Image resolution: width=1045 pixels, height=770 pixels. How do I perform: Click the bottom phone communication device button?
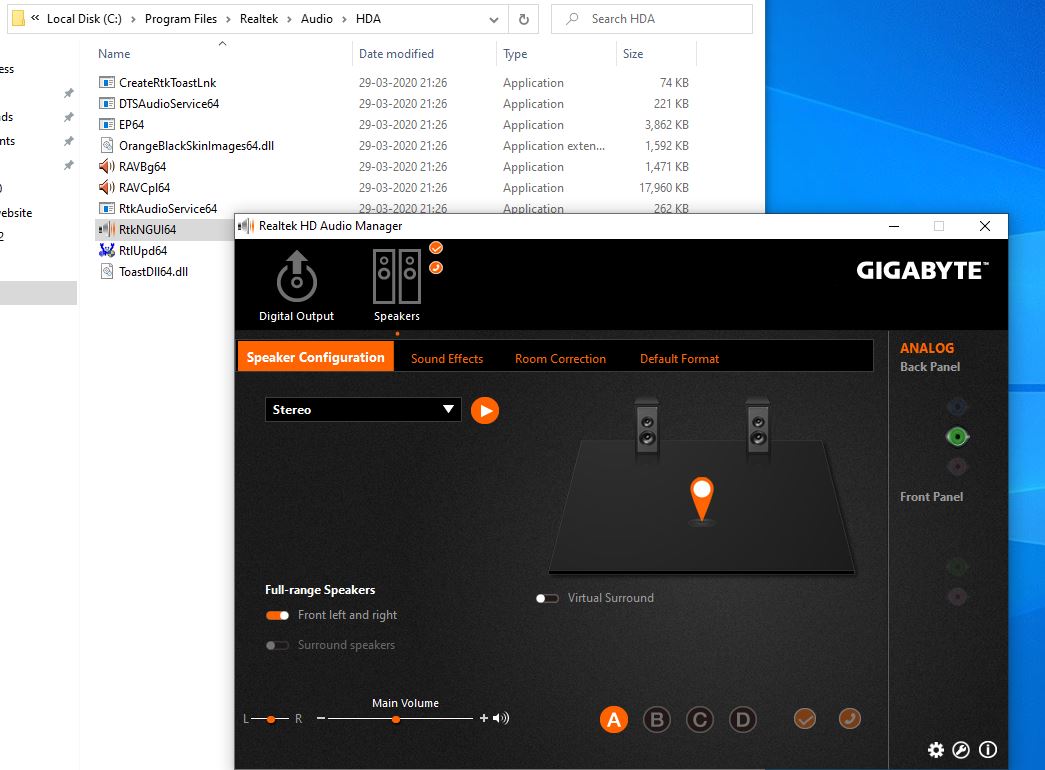850,719
